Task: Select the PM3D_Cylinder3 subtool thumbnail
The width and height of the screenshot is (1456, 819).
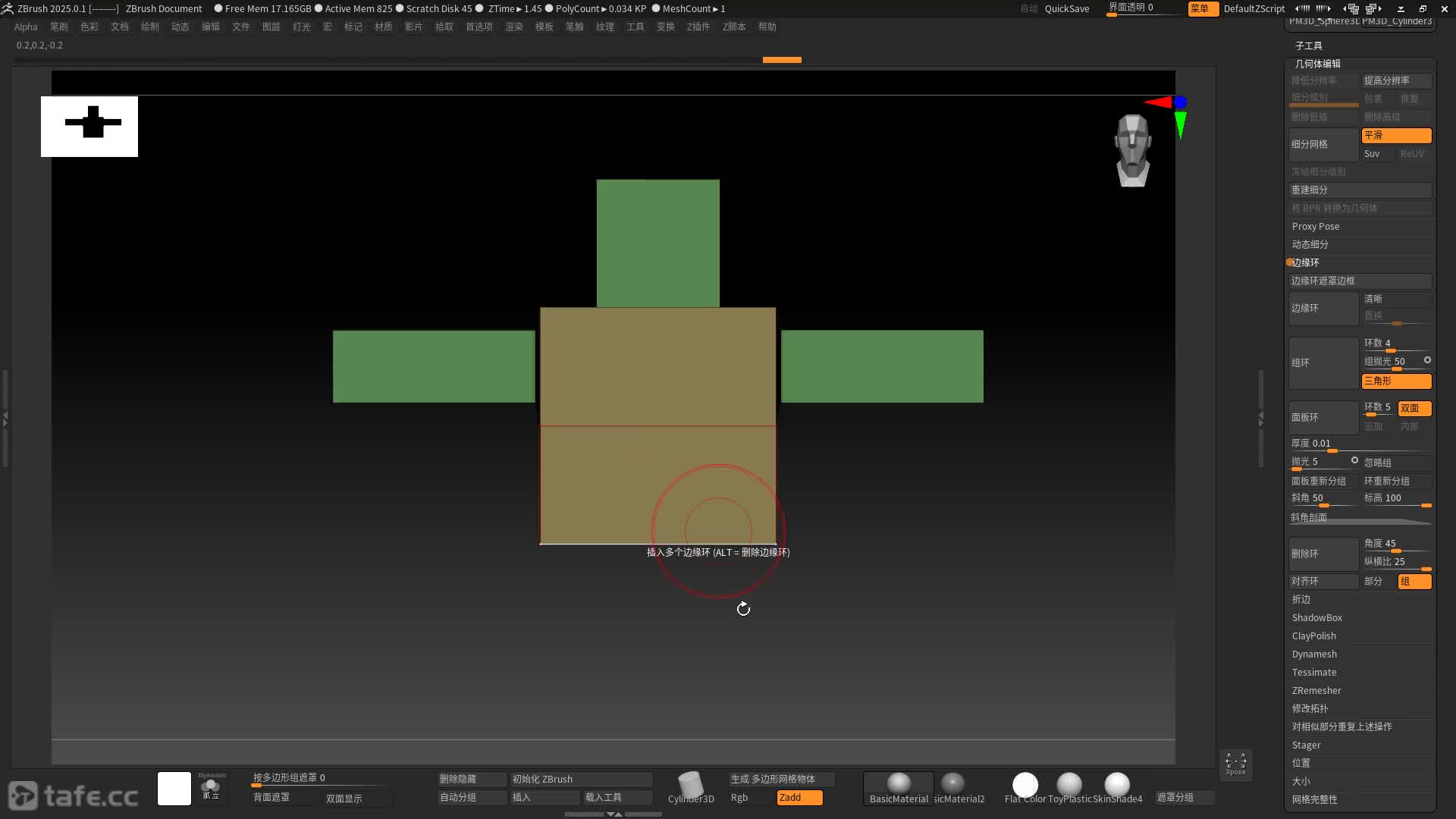Action: [x=1397, y=21]
